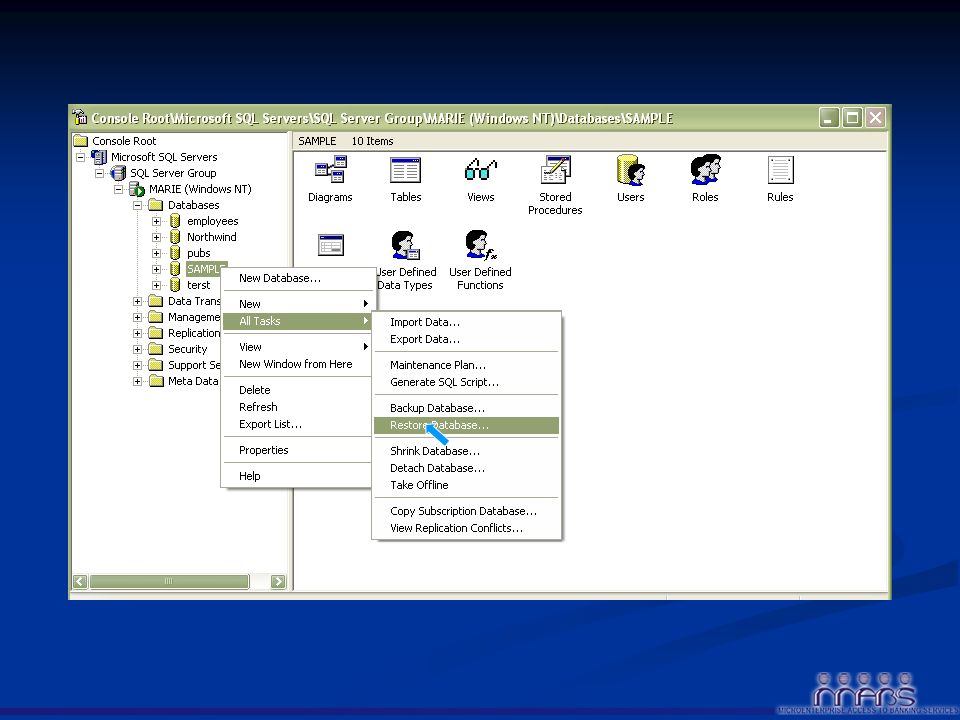This screenshot has height=720, width=960.
Task: Open Help from context menu
Action: tap(297, 476)
